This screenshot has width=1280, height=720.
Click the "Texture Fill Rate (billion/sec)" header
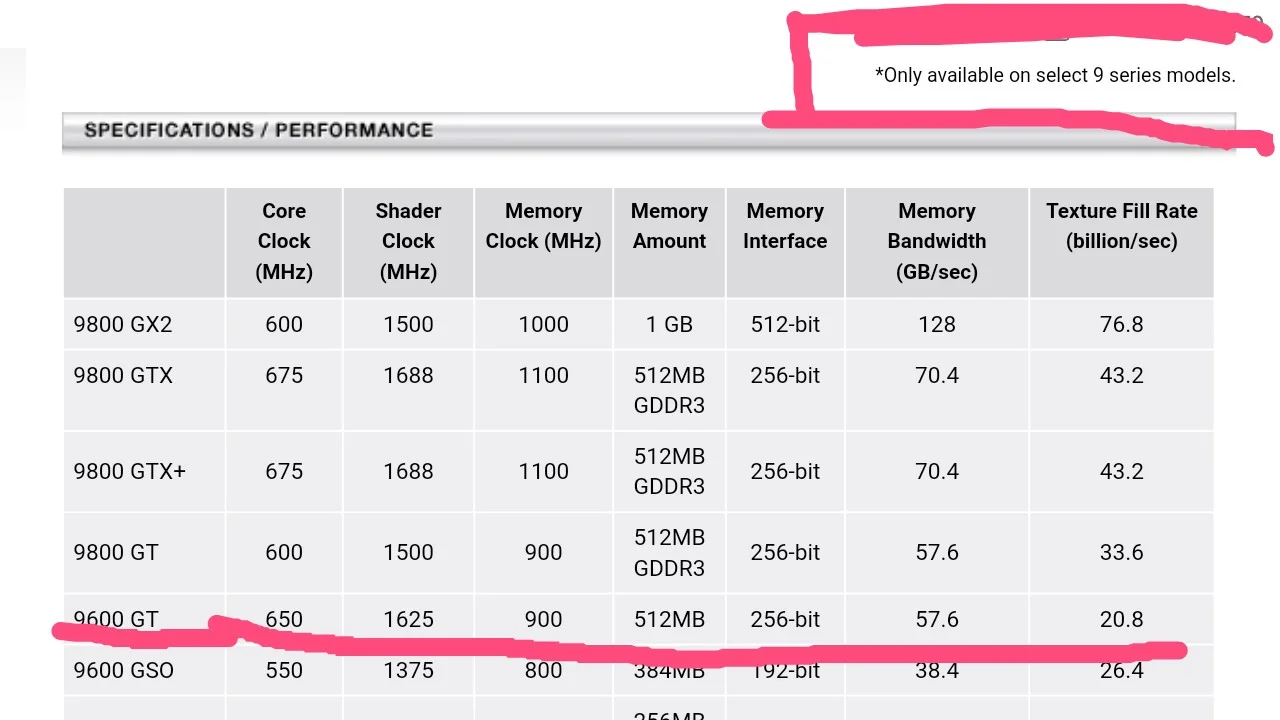1122,226
